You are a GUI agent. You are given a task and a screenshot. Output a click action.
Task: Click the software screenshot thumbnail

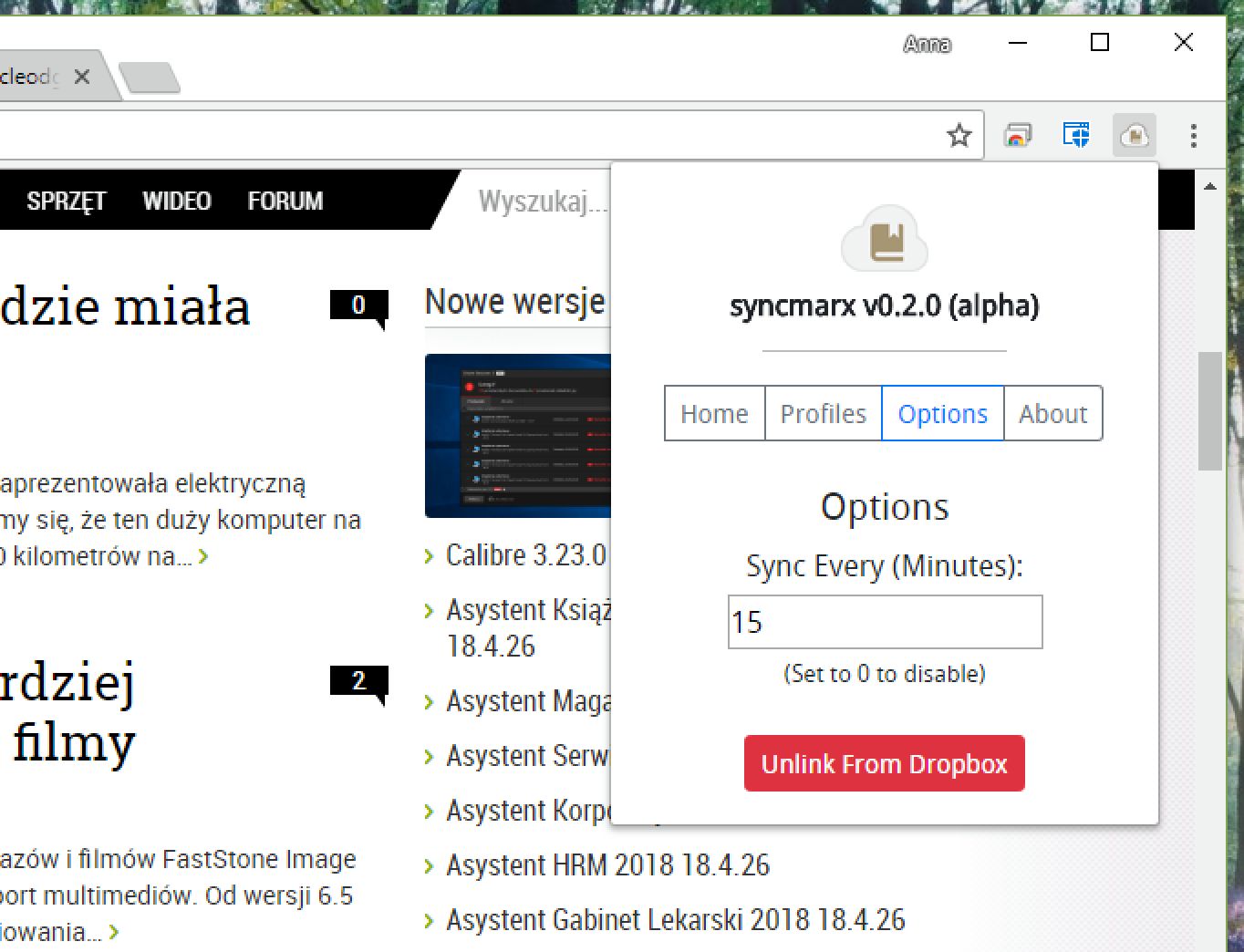point(517,435)
